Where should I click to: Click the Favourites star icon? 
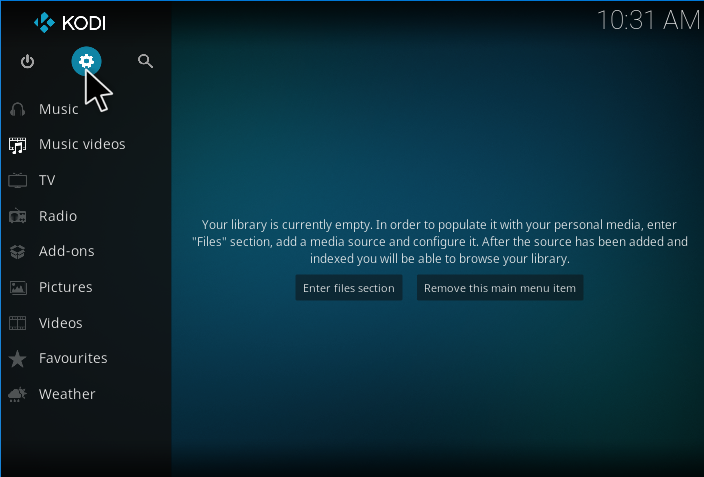click(x=18, y=358)
